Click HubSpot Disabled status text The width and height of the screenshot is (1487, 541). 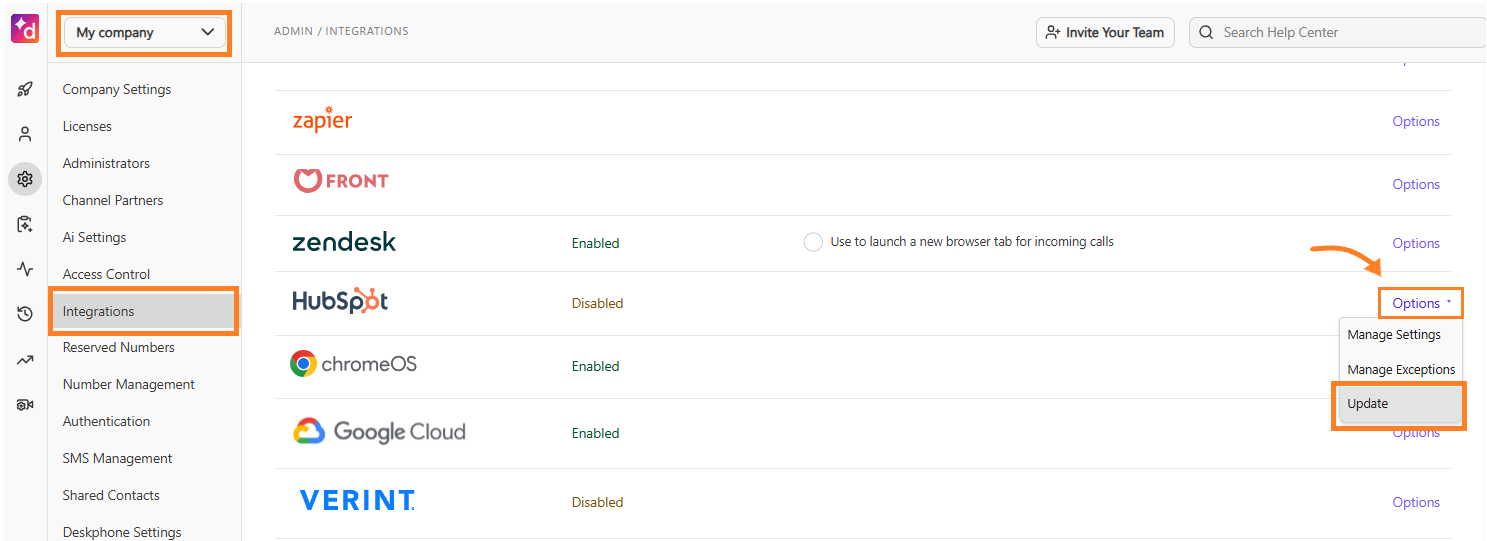(597, 303)
